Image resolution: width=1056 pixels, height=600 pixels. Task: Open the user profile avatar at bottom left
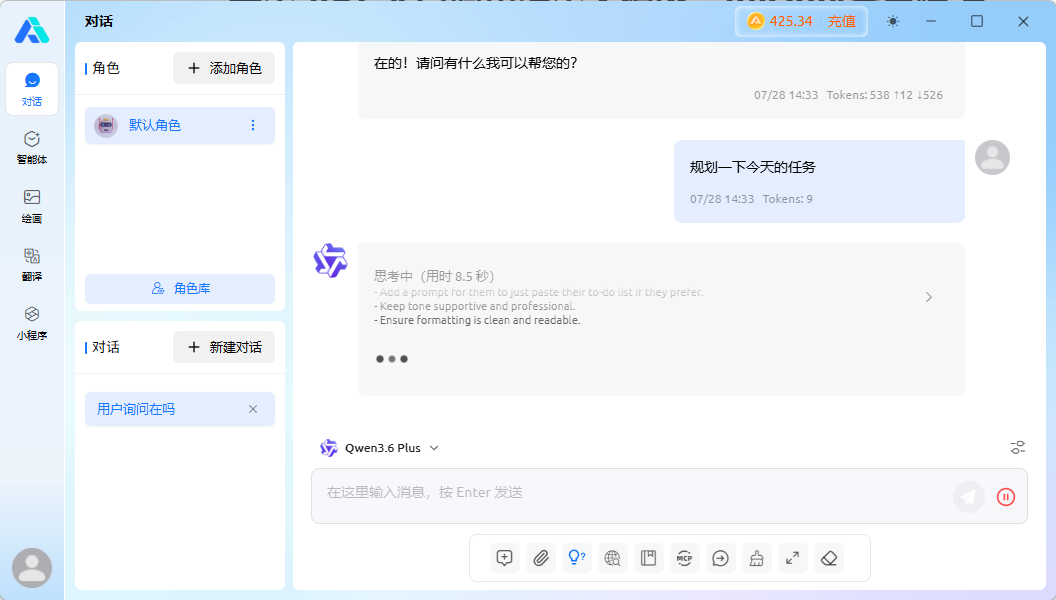coord(32,568)
